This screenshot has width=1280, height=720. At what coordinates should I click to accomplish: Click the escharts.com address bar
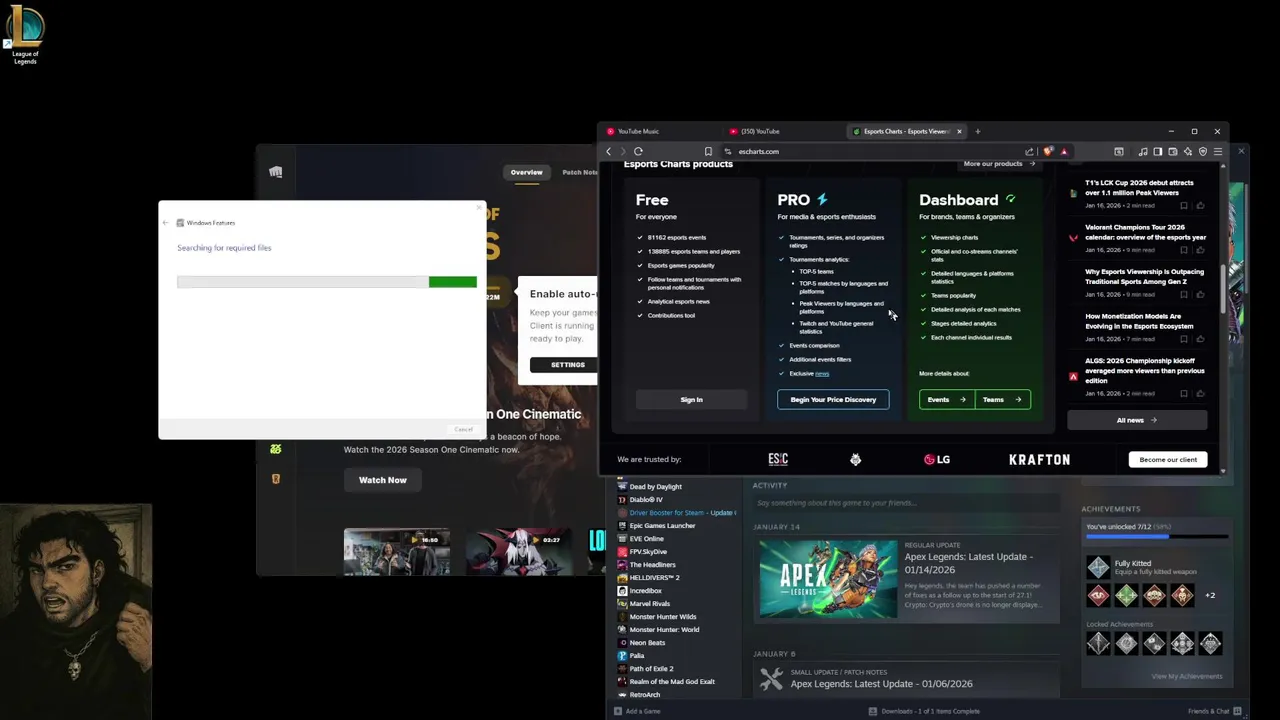(870, 151)
